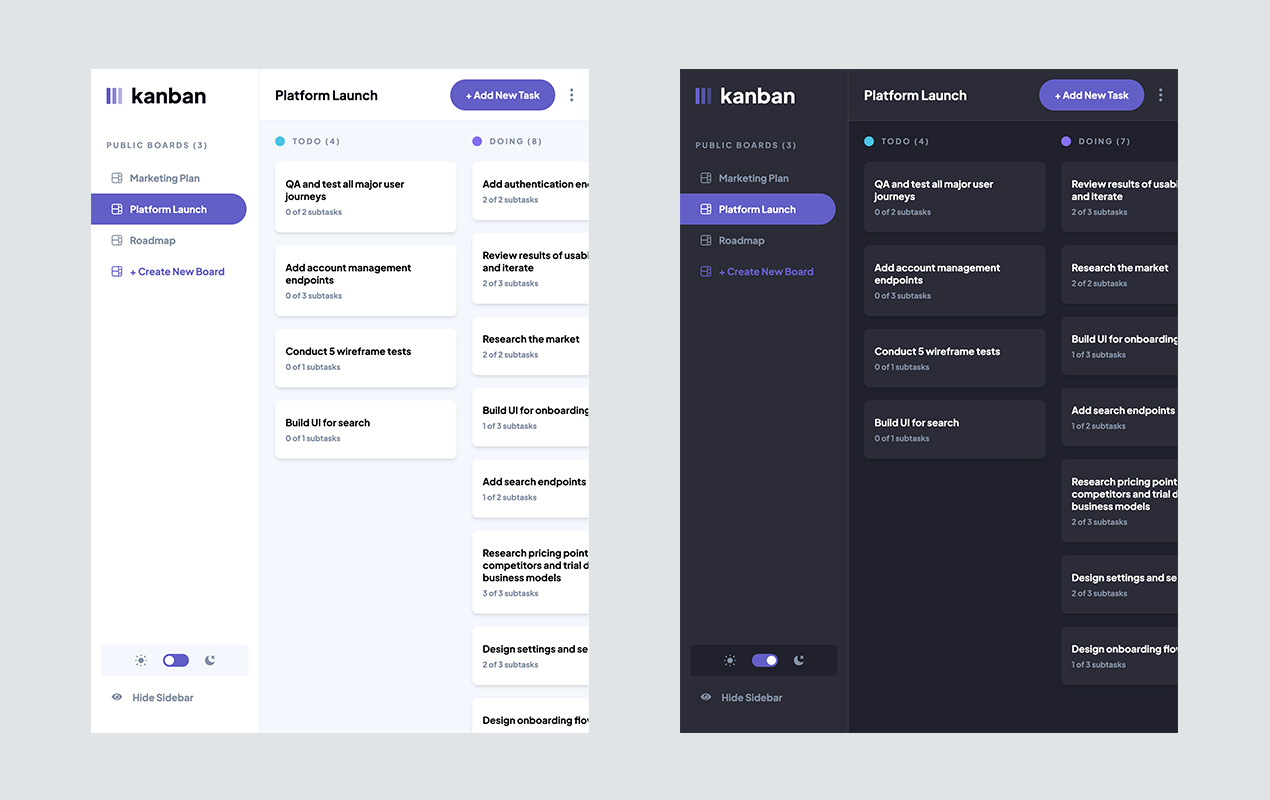1270x800 pixels.
Task: Click the kanban logo in the dark sidebar
Action: pyautogui.click(x=702, y=95)
